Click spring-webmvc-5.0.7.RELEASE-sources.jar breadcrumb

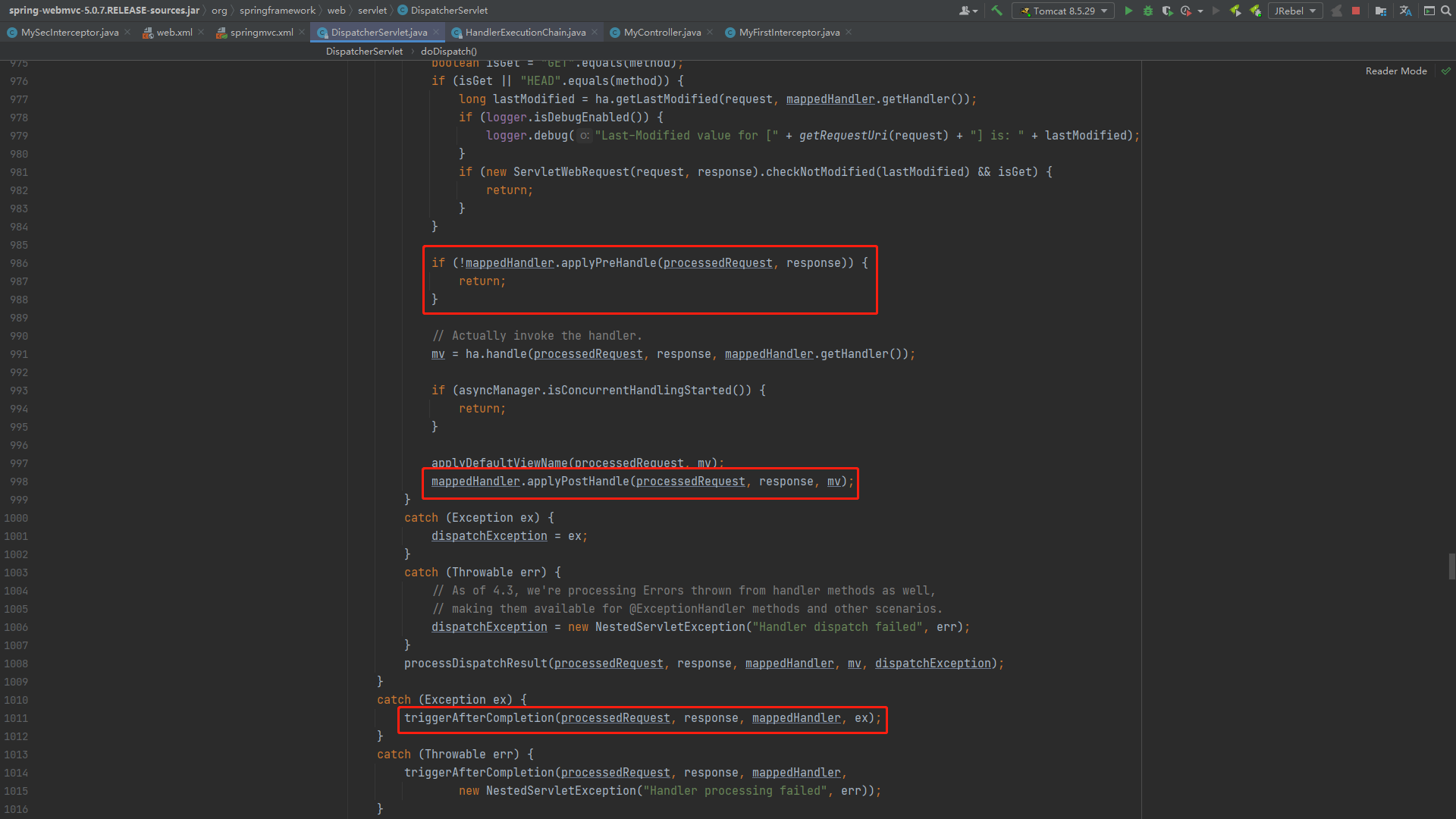[x=104, y=11]
